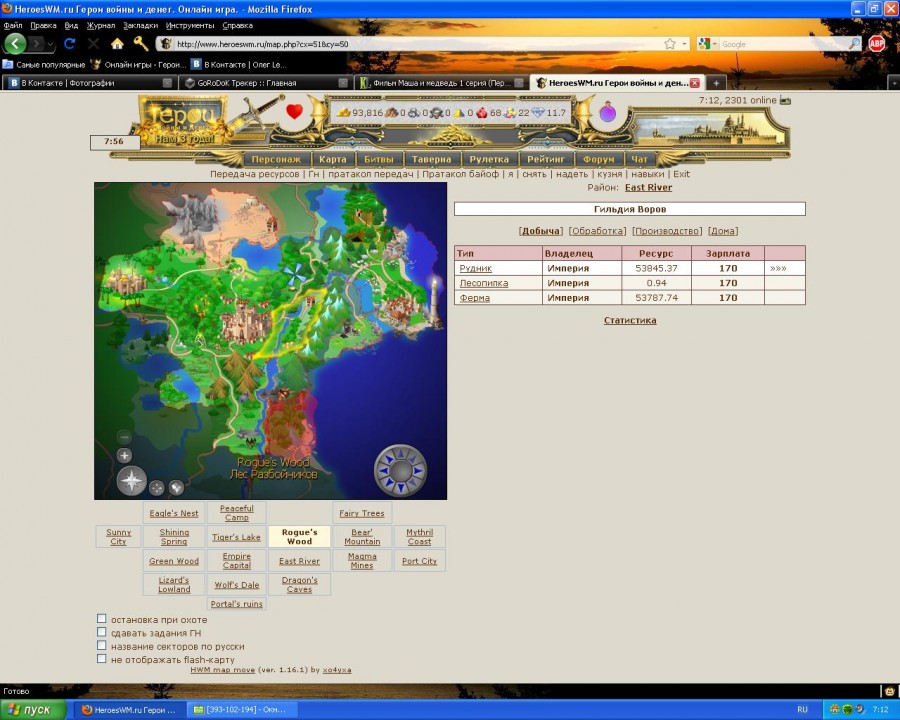Close the active HeroesWM.ru tab
Image resolution: width=900 pixels, height=720 pixels.
(695, 83)
